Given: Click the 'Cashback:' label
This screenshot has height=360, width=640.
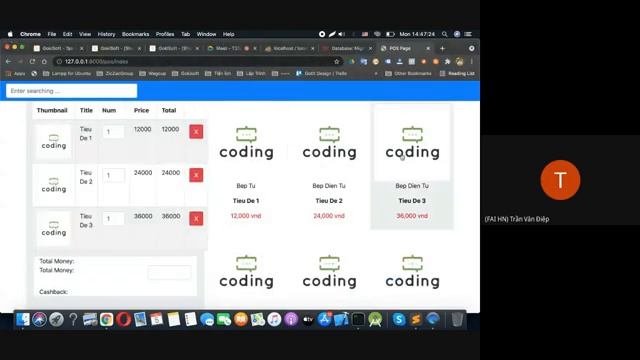Looking at the screenshot, I should click(53, 292).
